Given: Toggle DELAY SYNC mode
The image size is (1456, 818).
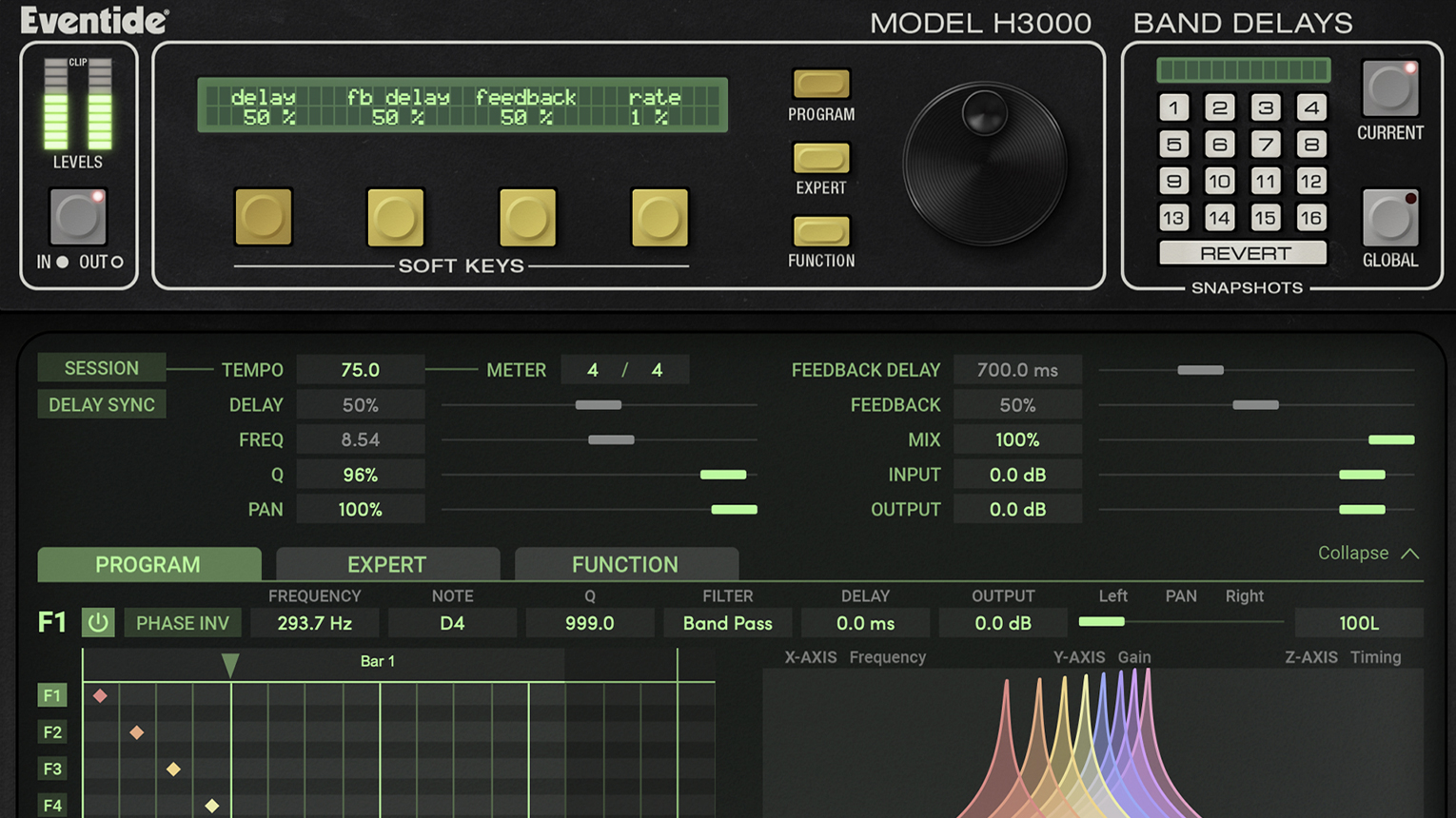Looking at the screenshot, I should pyautogui.click(x=101, y=404).
